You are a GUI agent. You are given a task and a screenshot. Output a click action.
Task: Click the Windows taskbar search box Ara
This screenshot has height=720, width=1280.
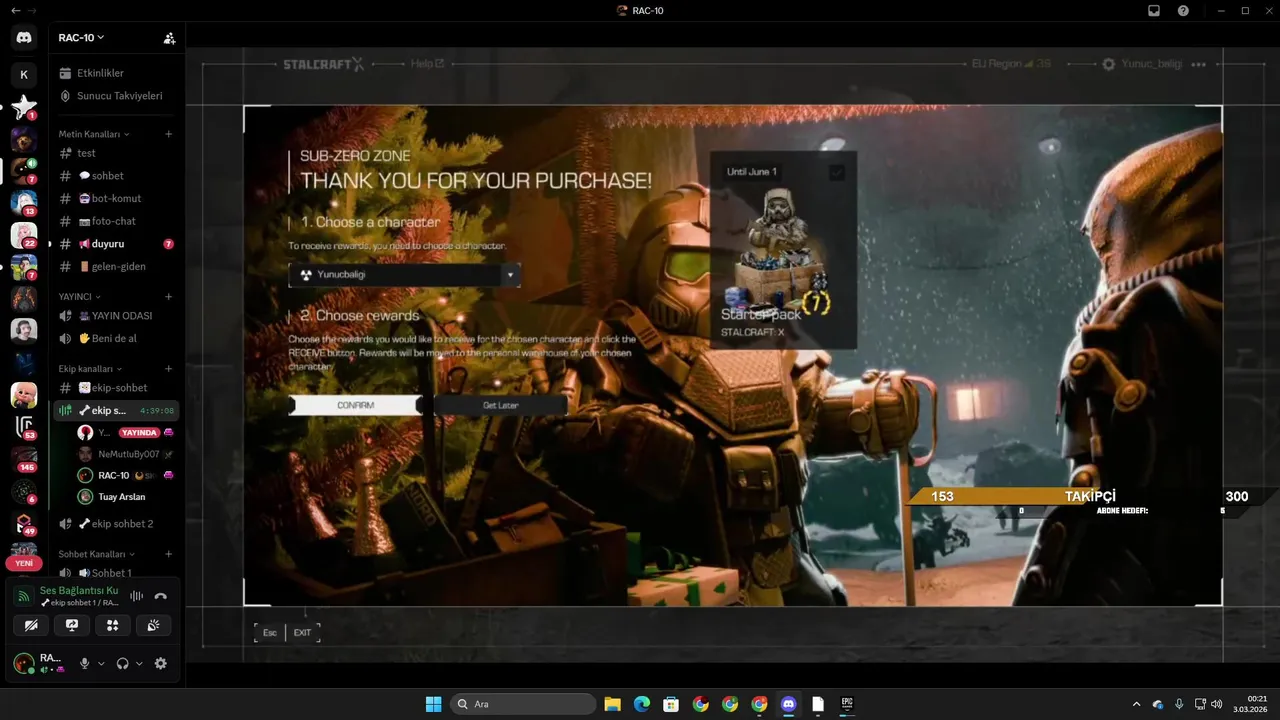point(522,704)
